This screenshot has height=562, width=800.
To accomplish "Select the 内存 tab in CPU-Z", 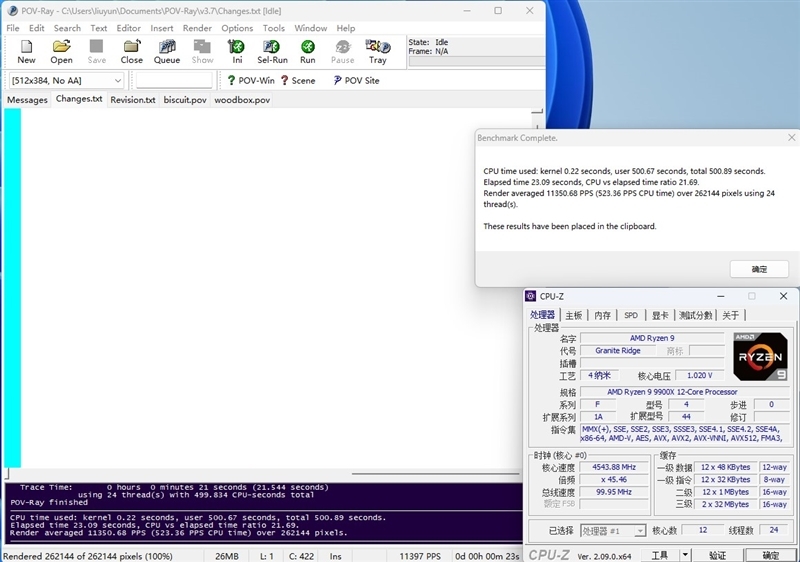I will click(603, 315).
